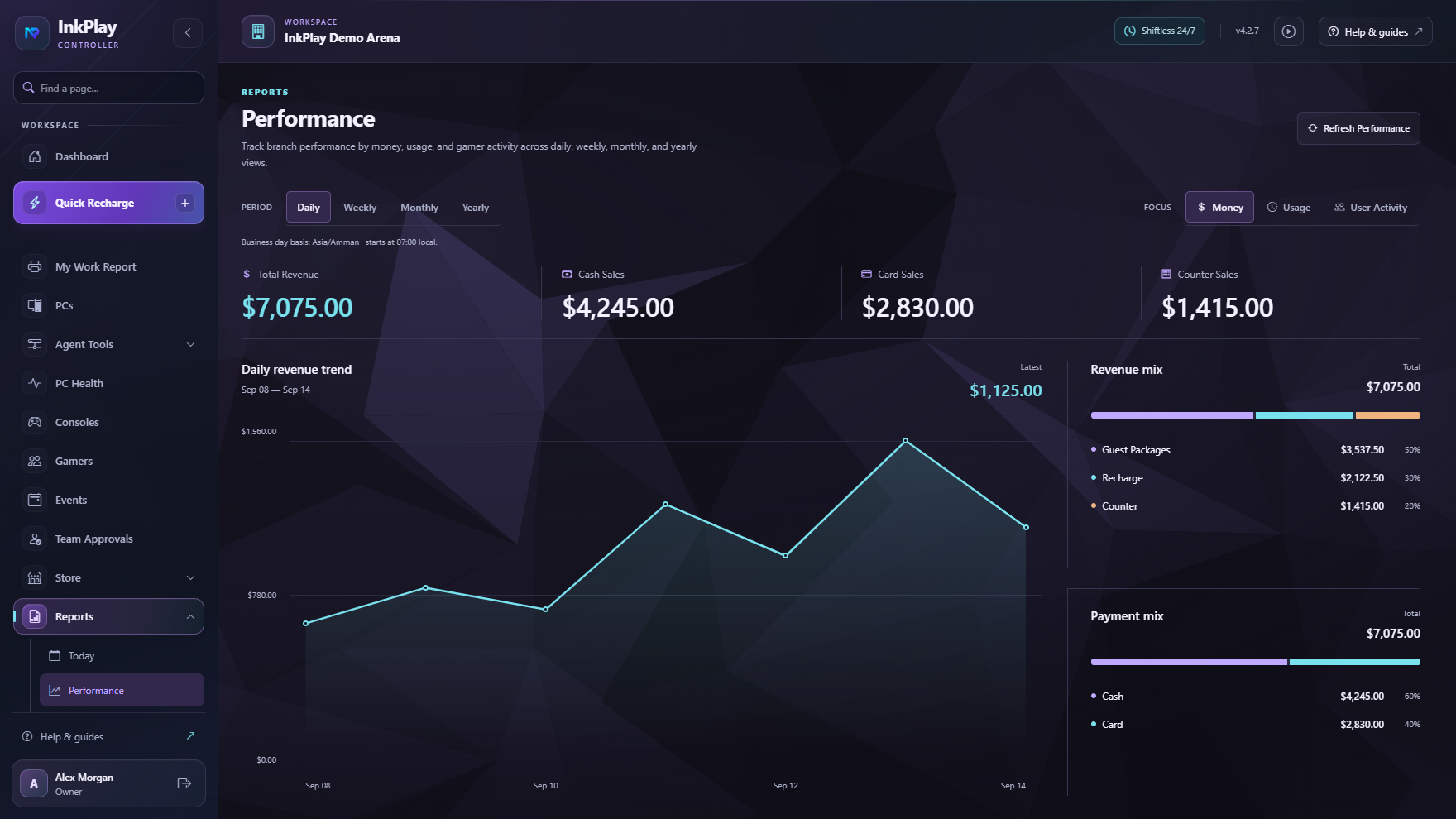
Task: Click the InkPlay logo icon
Action: (32, 33)
